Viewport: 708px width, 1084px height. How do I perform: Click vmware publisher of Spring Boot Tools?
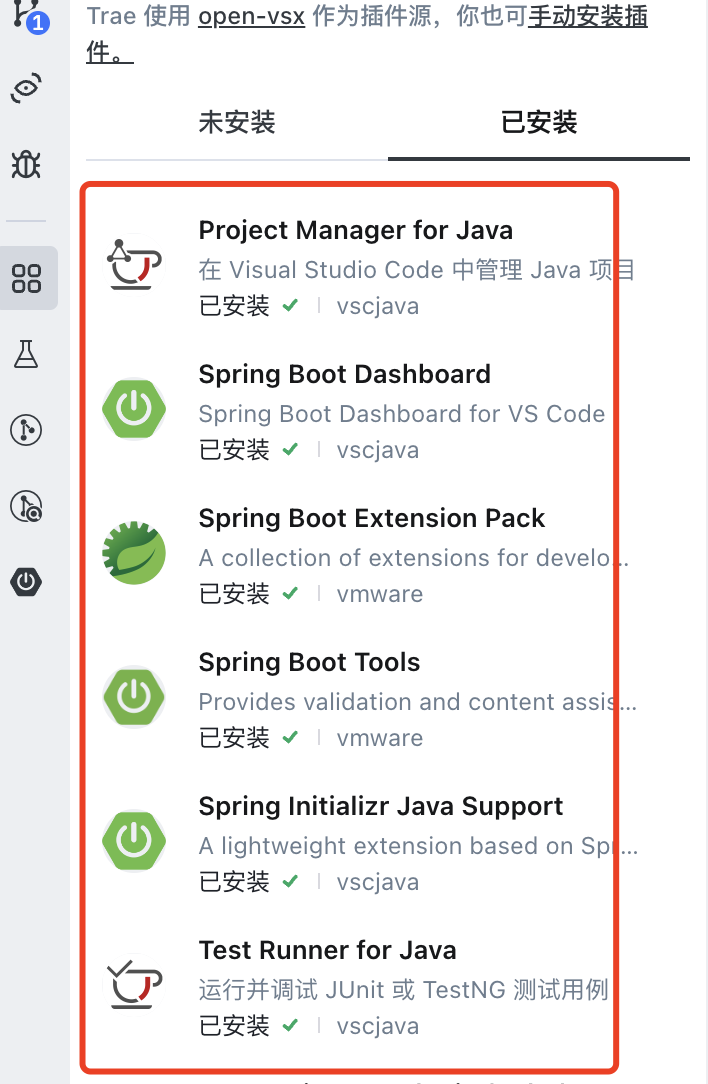[x=380, y=738]
